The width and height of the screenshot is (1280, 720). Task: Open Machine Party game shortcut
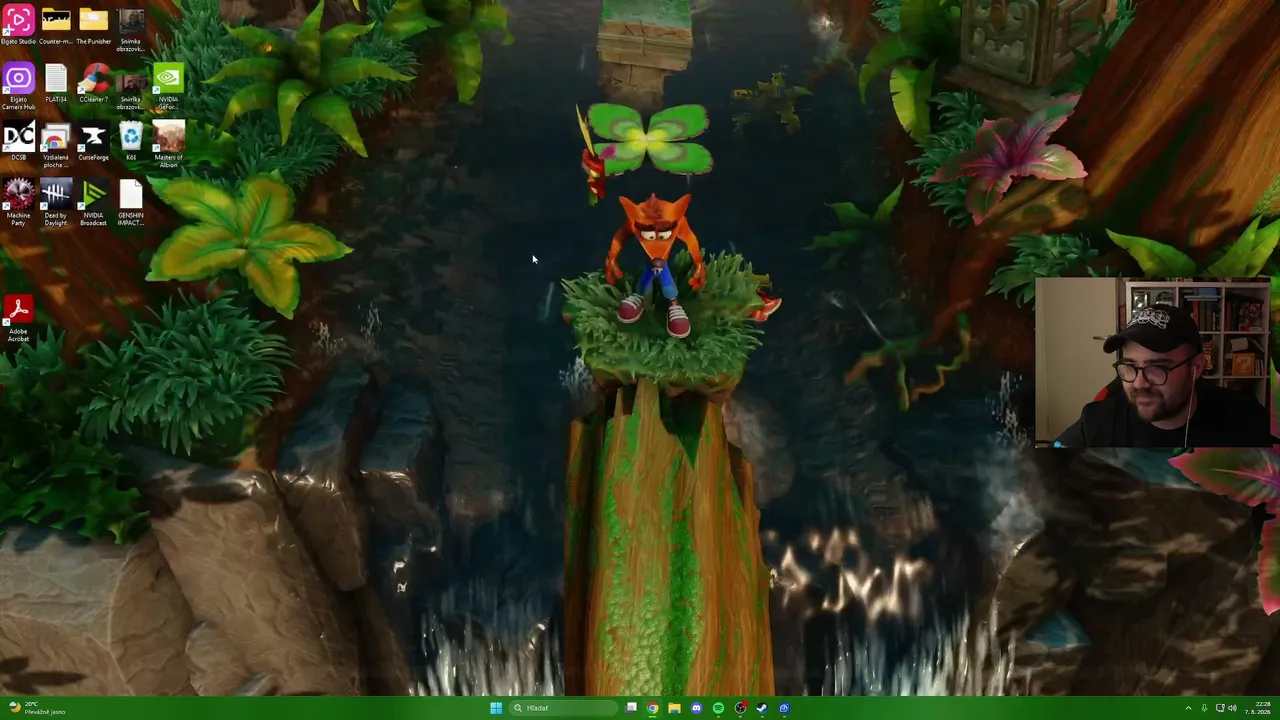[18, 203]
